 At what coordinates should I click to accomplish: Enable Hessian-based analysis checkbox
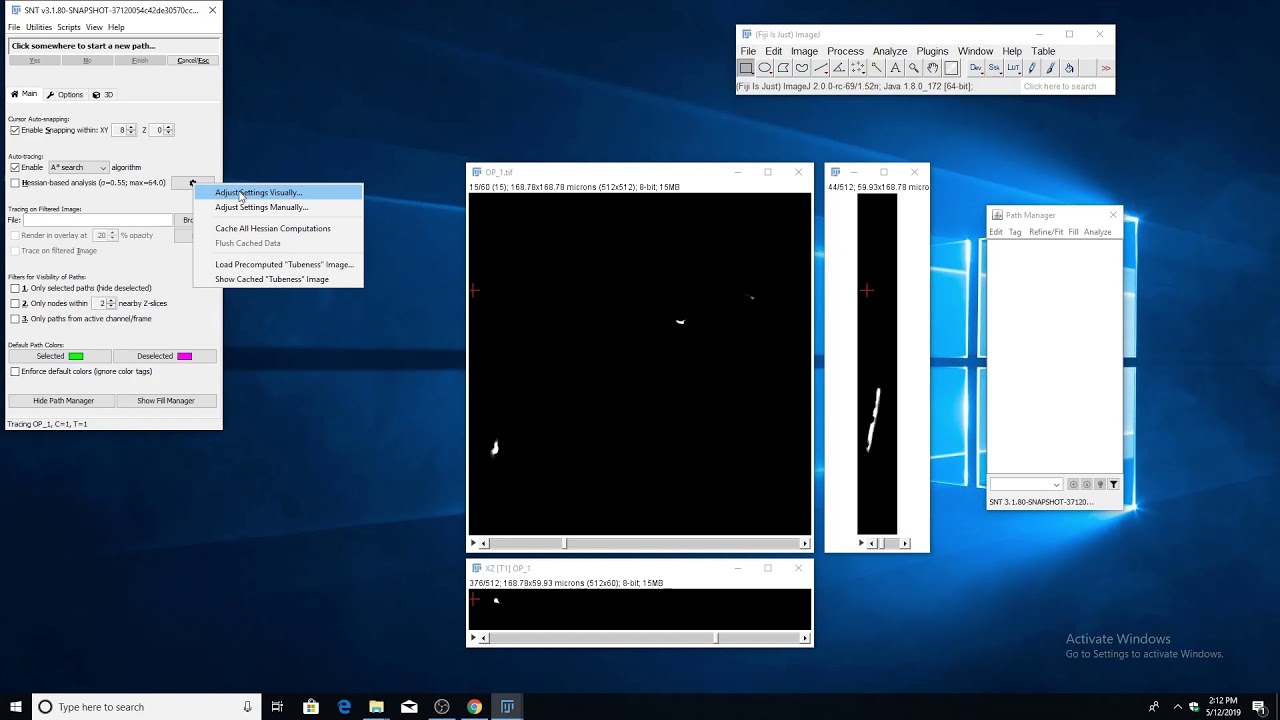click(14, 183)
